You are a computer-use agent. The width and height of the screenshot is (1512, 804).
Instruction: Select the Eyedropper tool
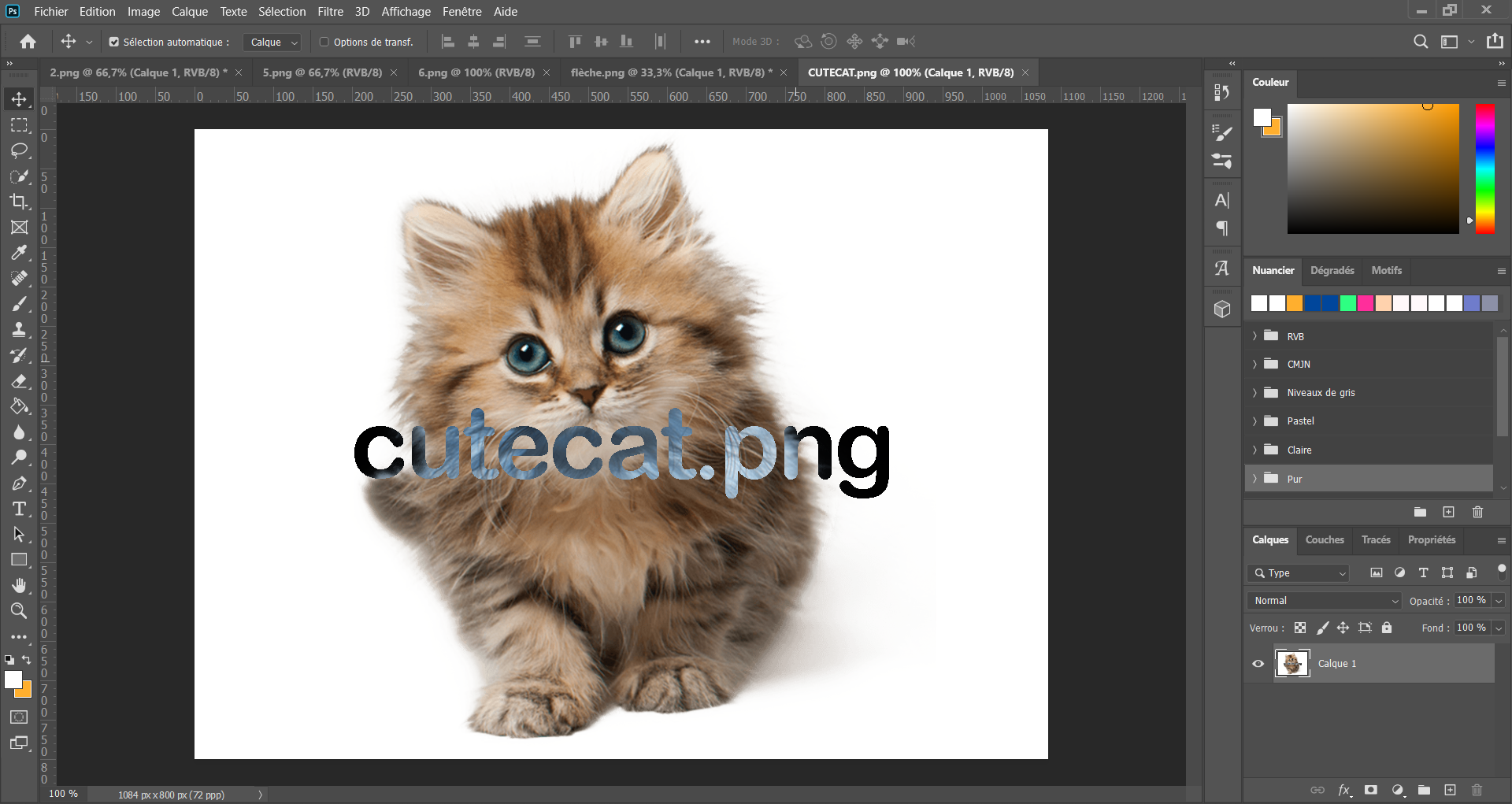point(19,253)
